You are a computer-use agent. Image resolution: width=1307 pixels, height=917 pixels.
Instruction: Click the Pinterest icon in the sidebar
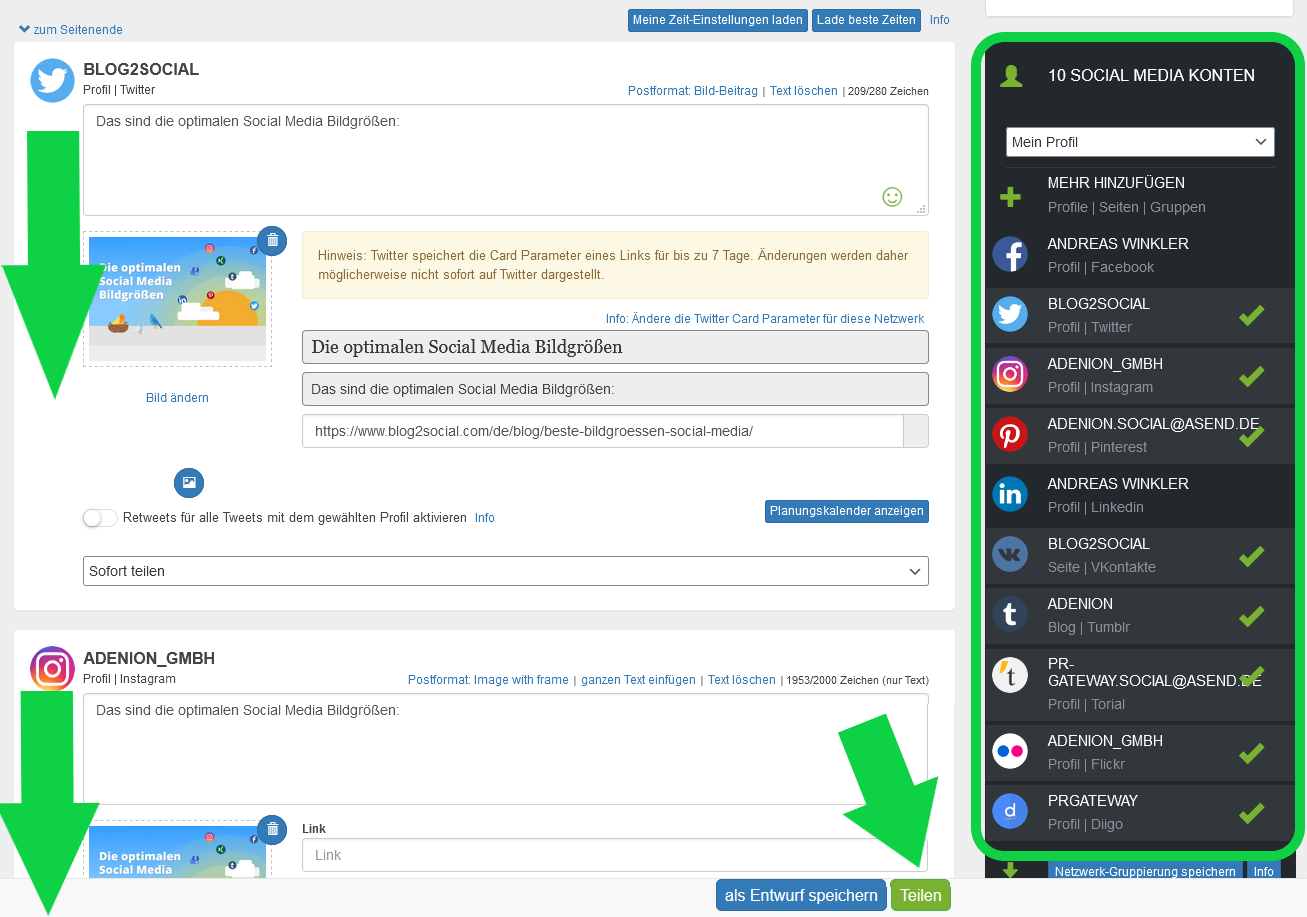(x=1010, y=434)
